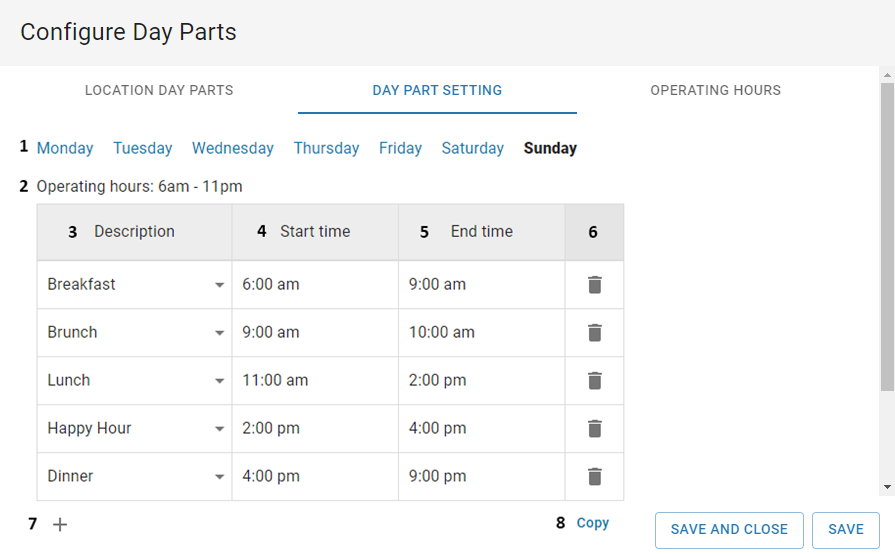Image resolution: width=895 pixels, height=556 pixels.
Task: Click the Save and Close button
Action: 729,530
